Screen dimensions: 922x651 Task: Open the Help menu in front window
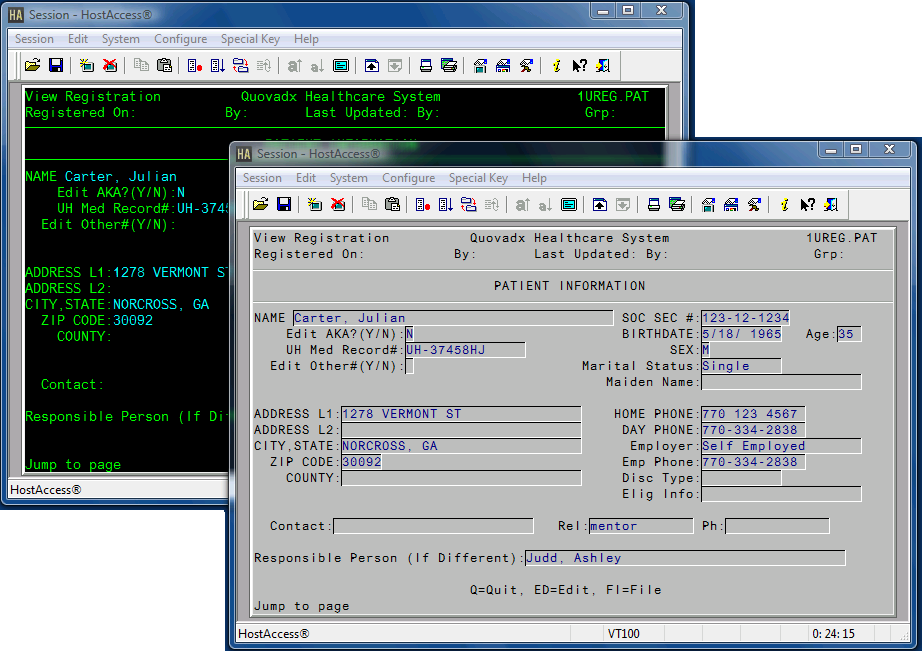534,178
